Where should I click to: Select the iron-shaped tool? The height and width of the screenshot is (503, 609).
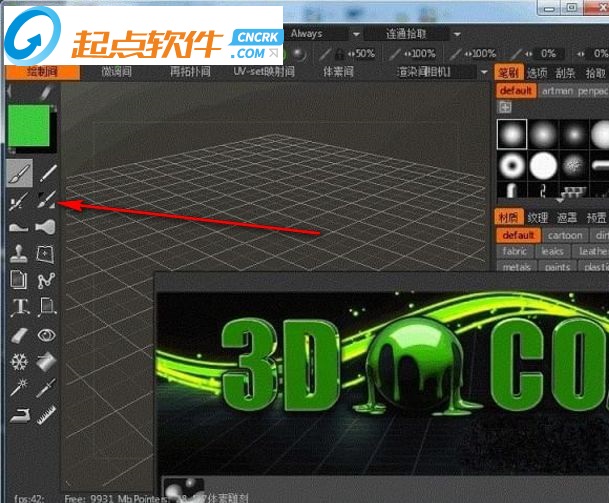[19, 415]
